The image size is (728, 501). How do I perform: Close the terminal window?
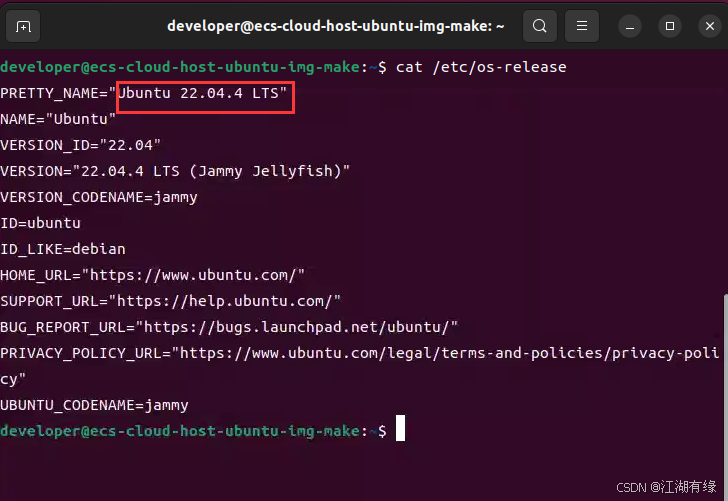[x=710, y=26]
